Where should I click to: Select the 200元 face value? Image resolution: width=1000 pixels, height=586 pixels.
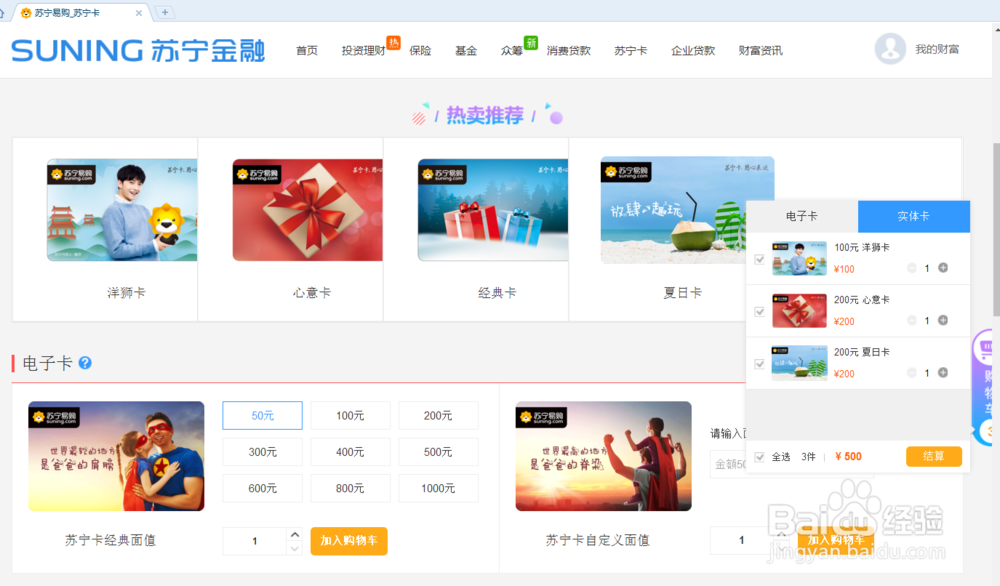438,416
